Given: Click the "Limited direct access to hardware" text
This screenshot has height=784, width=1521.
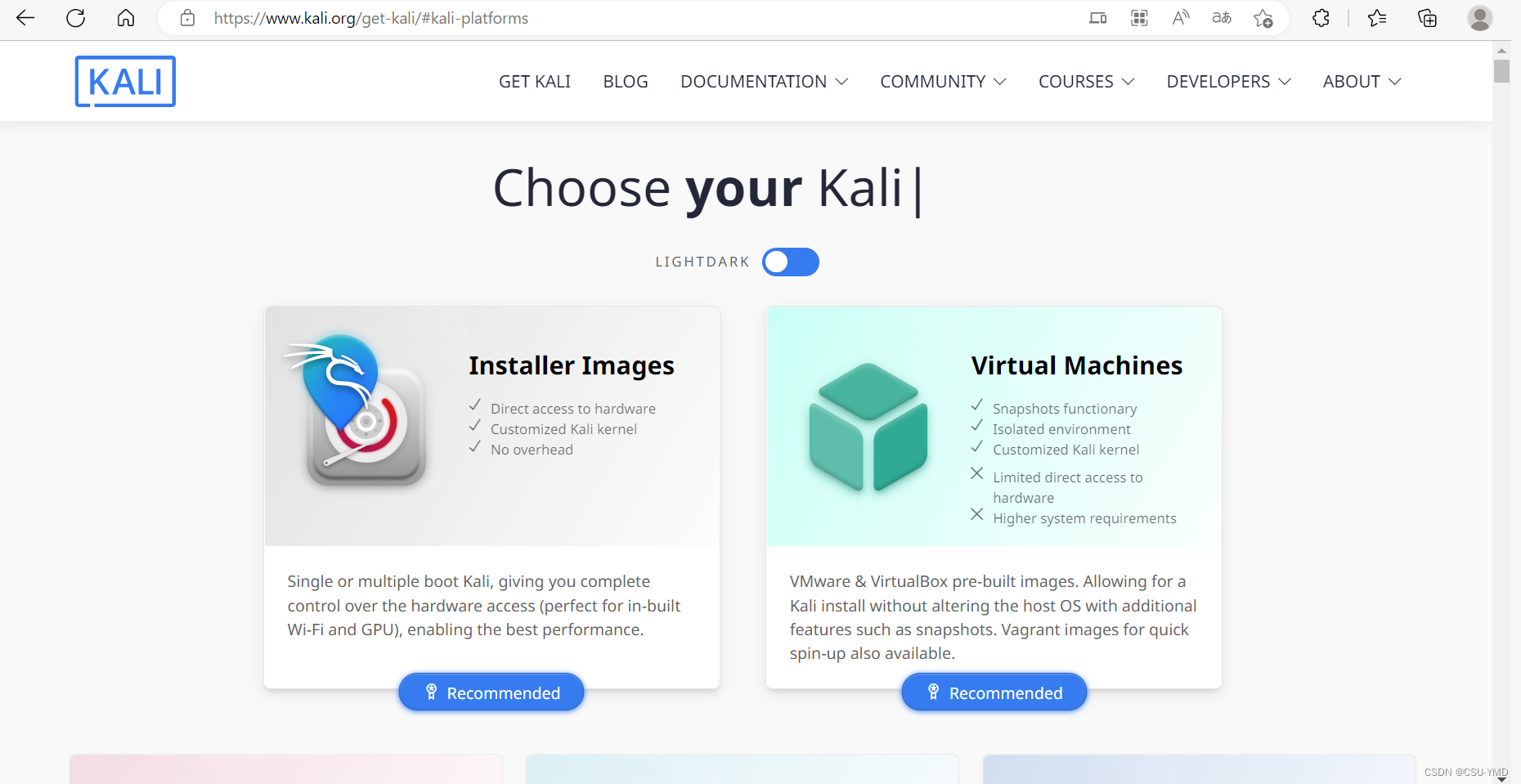Looking at the screenshot, I should [1068, 487].
